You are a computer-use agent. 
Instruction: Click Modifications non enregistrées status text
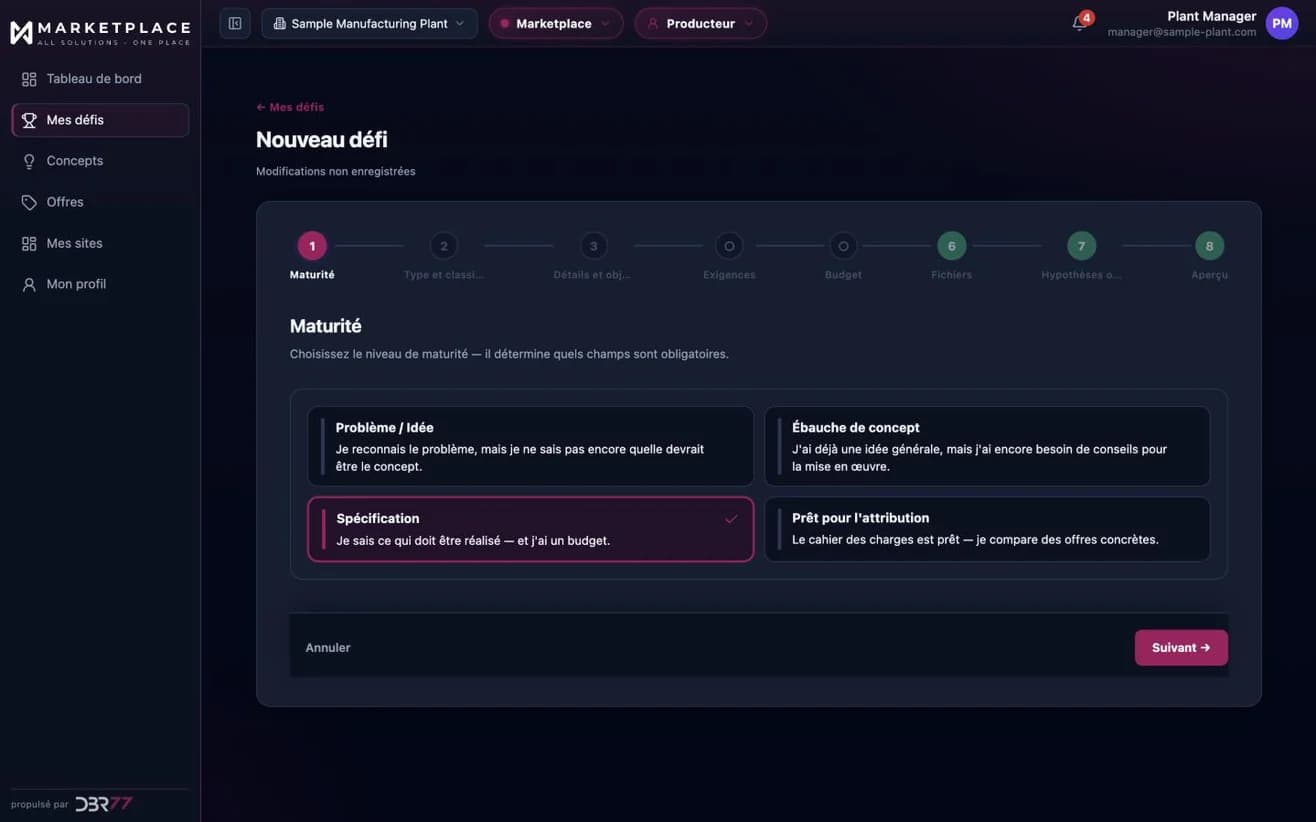(336, 171)
